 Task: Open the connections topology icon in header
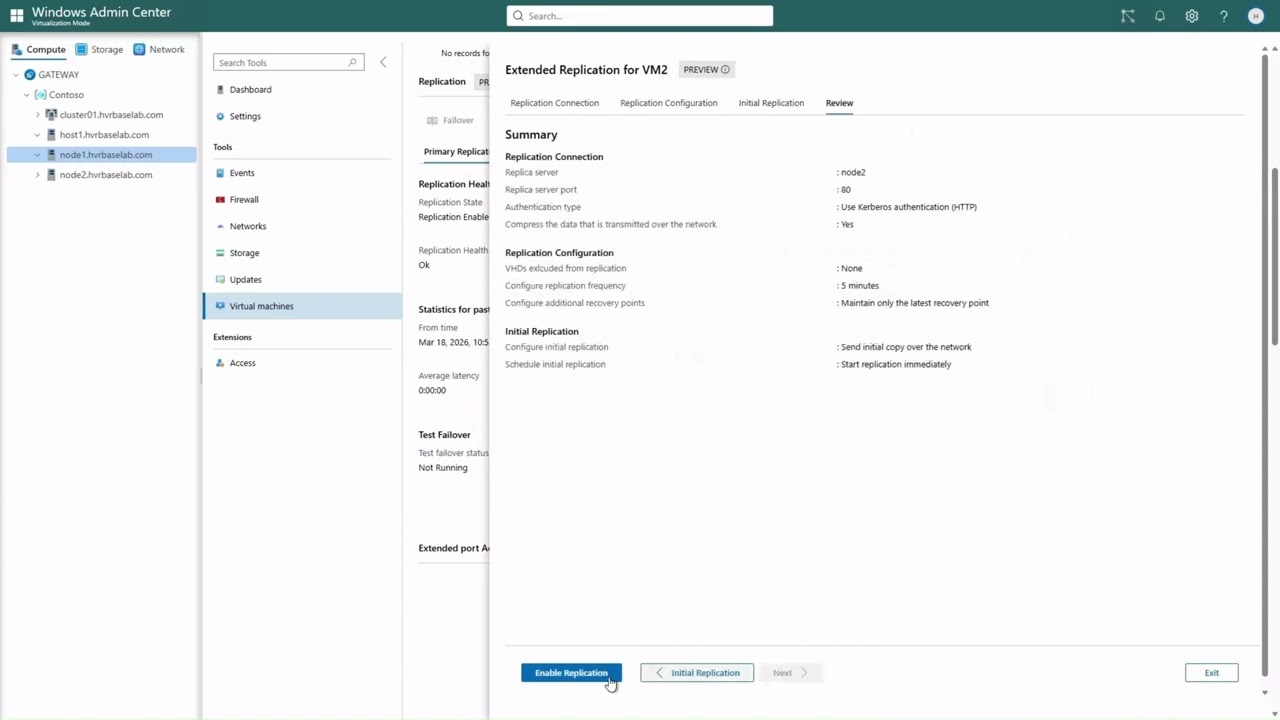(x=1128, y=16)
